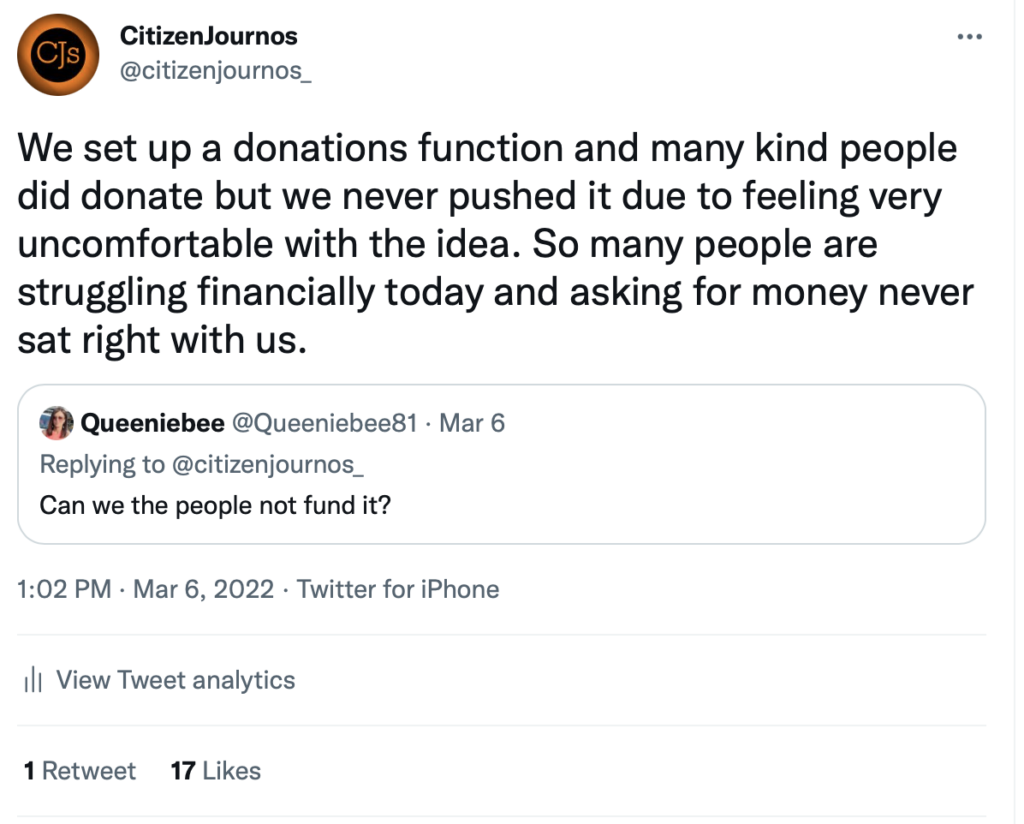Click the main tweet text about donations
This screenshot has height=824, width=1024.
pyautogui.click(x=495, y=244)
